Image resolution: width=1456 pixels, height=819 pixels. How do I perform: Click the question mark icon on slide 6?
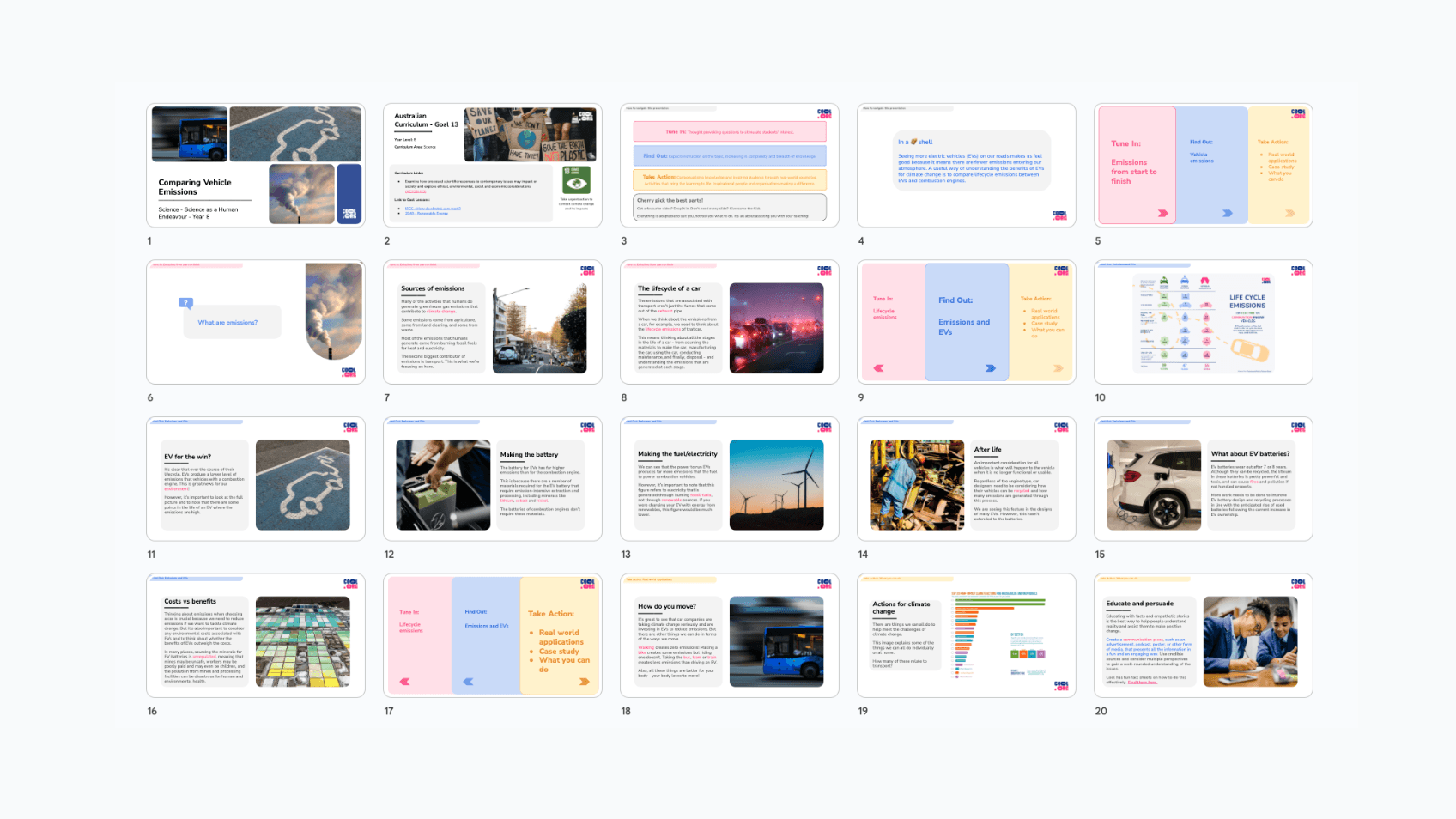pyautogui.click(x=185, y=303)
